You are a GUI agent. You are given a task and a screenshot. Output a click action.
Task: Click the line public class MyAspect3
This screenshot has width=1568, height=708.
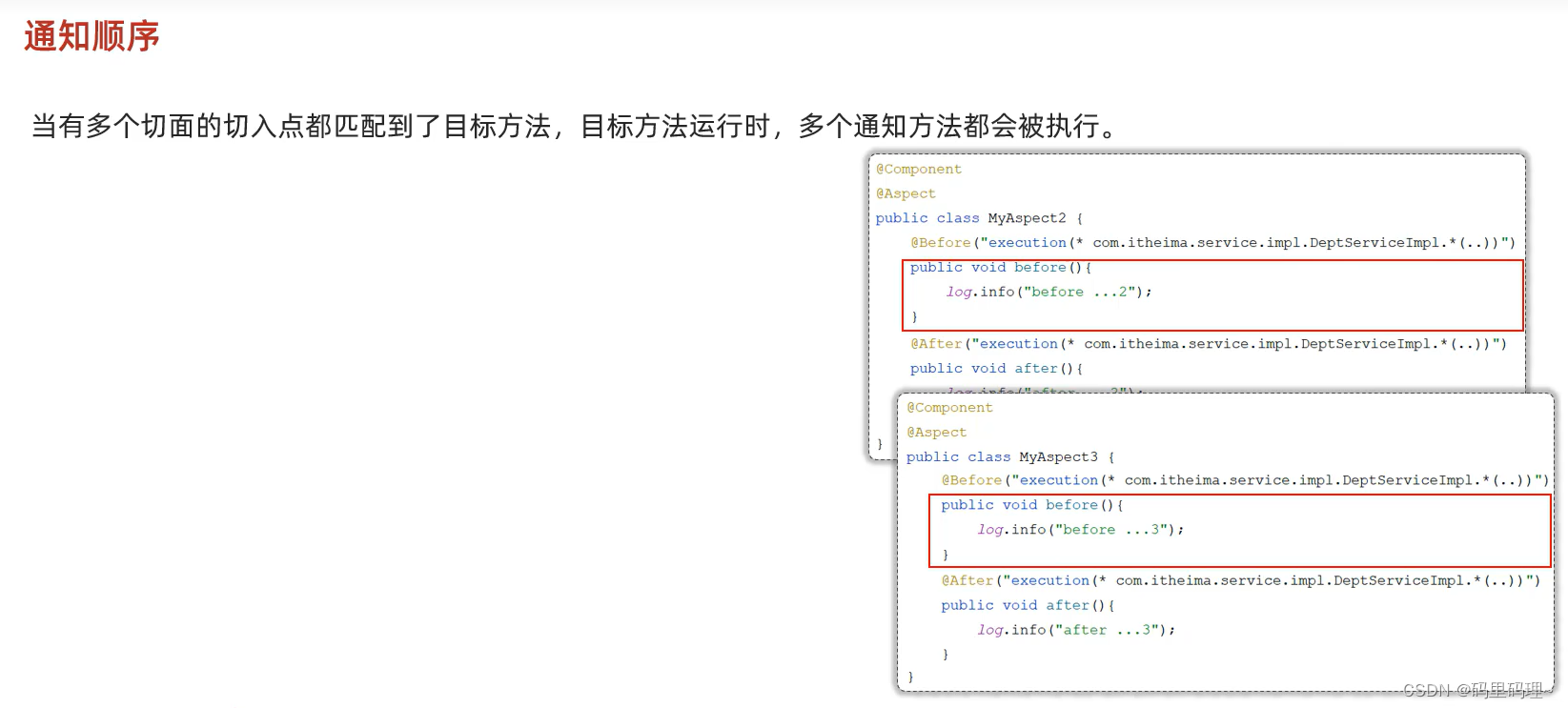pyautogui.click(x=1010, y=457)
